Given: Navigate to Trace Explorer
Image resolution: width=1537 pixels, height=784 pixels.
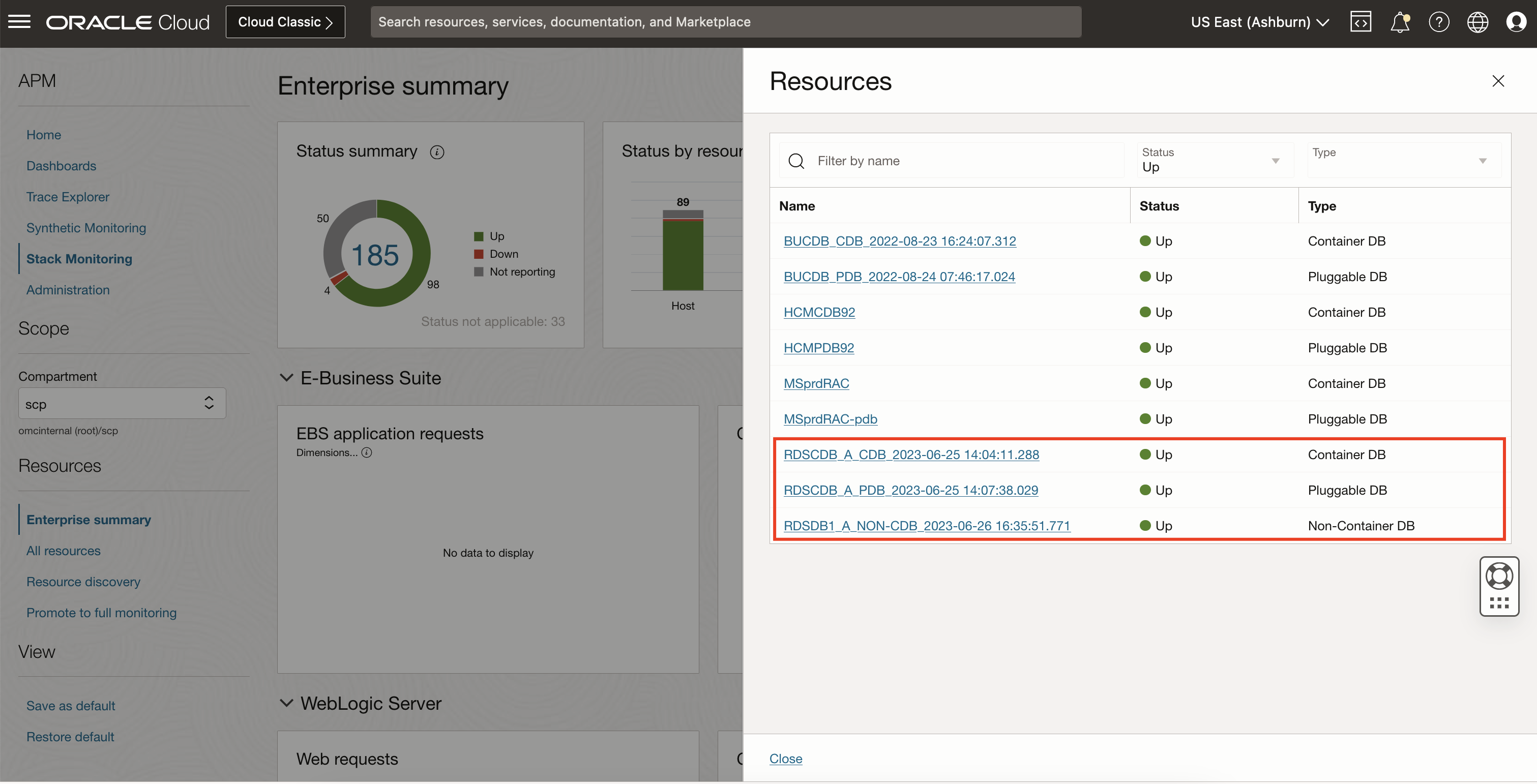Looking at the screenshot, I should pos(68,197).
